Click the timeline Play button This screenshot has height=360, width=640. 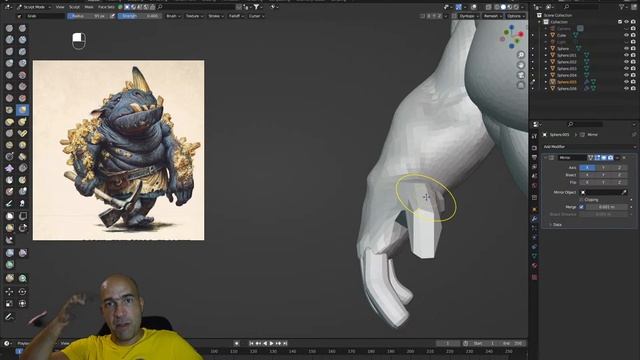click(271, 343)
